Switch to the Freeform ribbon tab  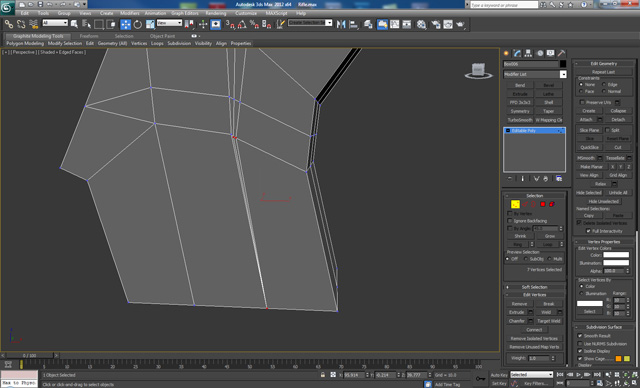pyautogui.click(x=89, y=36)
